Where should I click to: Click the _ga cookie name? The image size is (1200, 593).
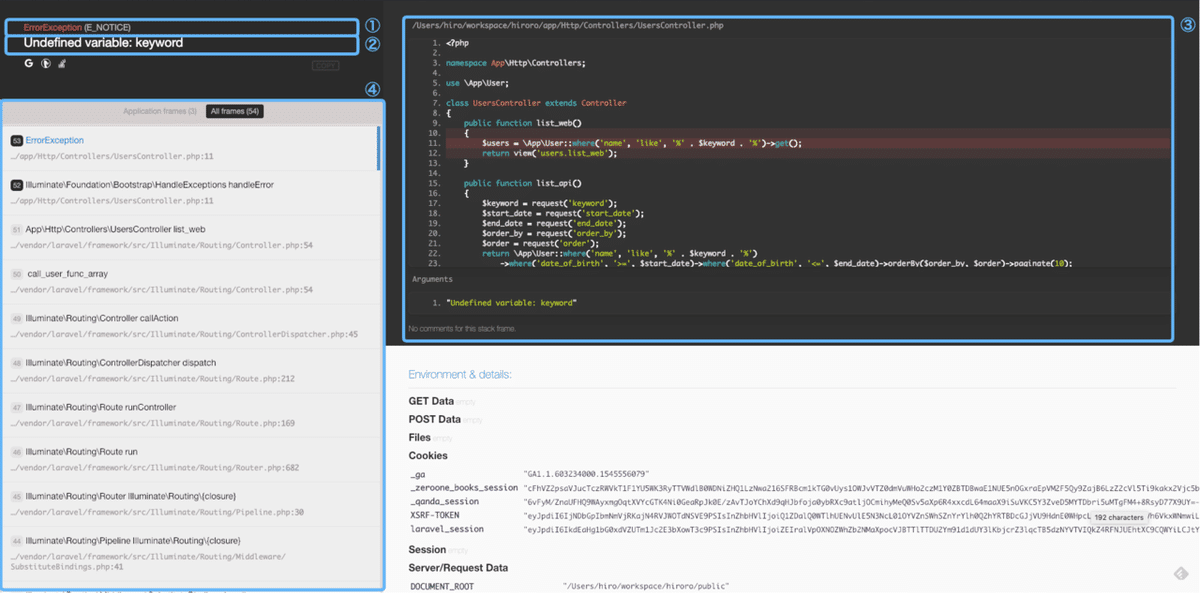tap(418, 473)
